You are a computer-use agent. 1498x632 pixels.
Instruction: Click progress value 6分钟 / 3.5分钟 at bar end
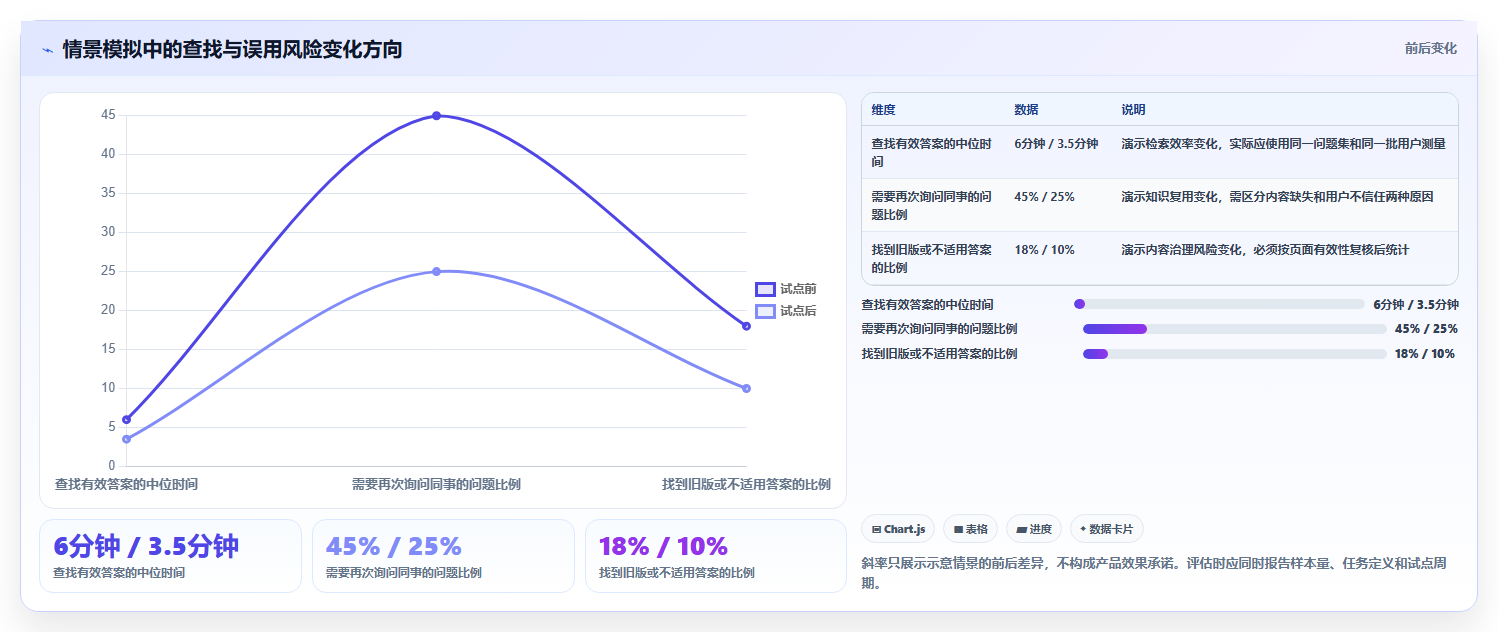[1416, 304]
